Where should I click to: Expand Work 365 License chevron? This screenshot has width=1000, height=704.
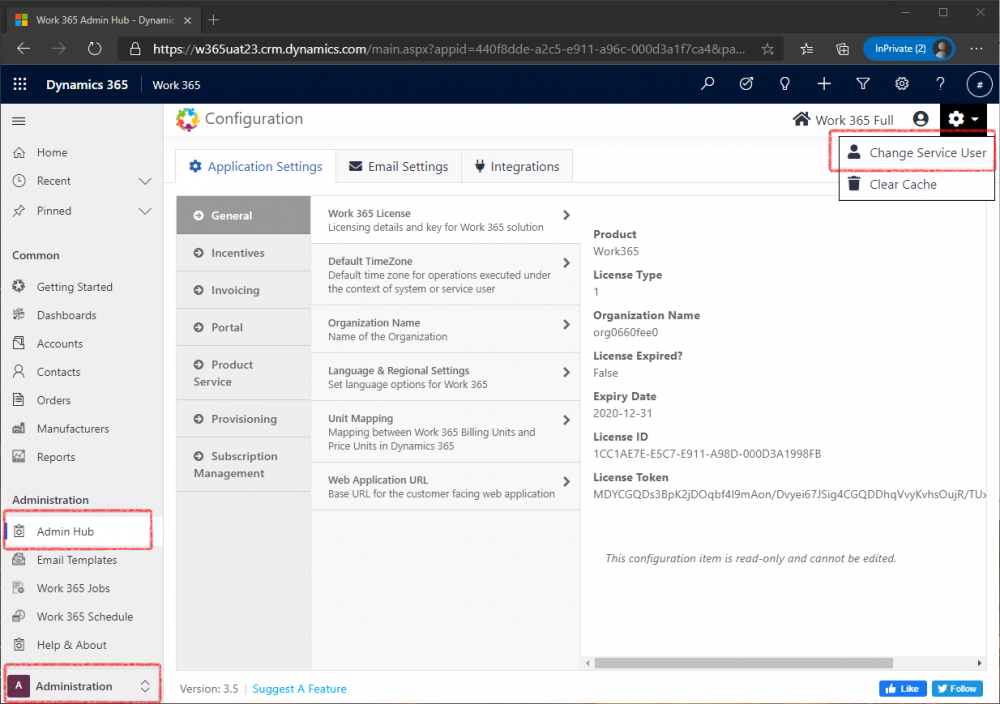point(566,216)
